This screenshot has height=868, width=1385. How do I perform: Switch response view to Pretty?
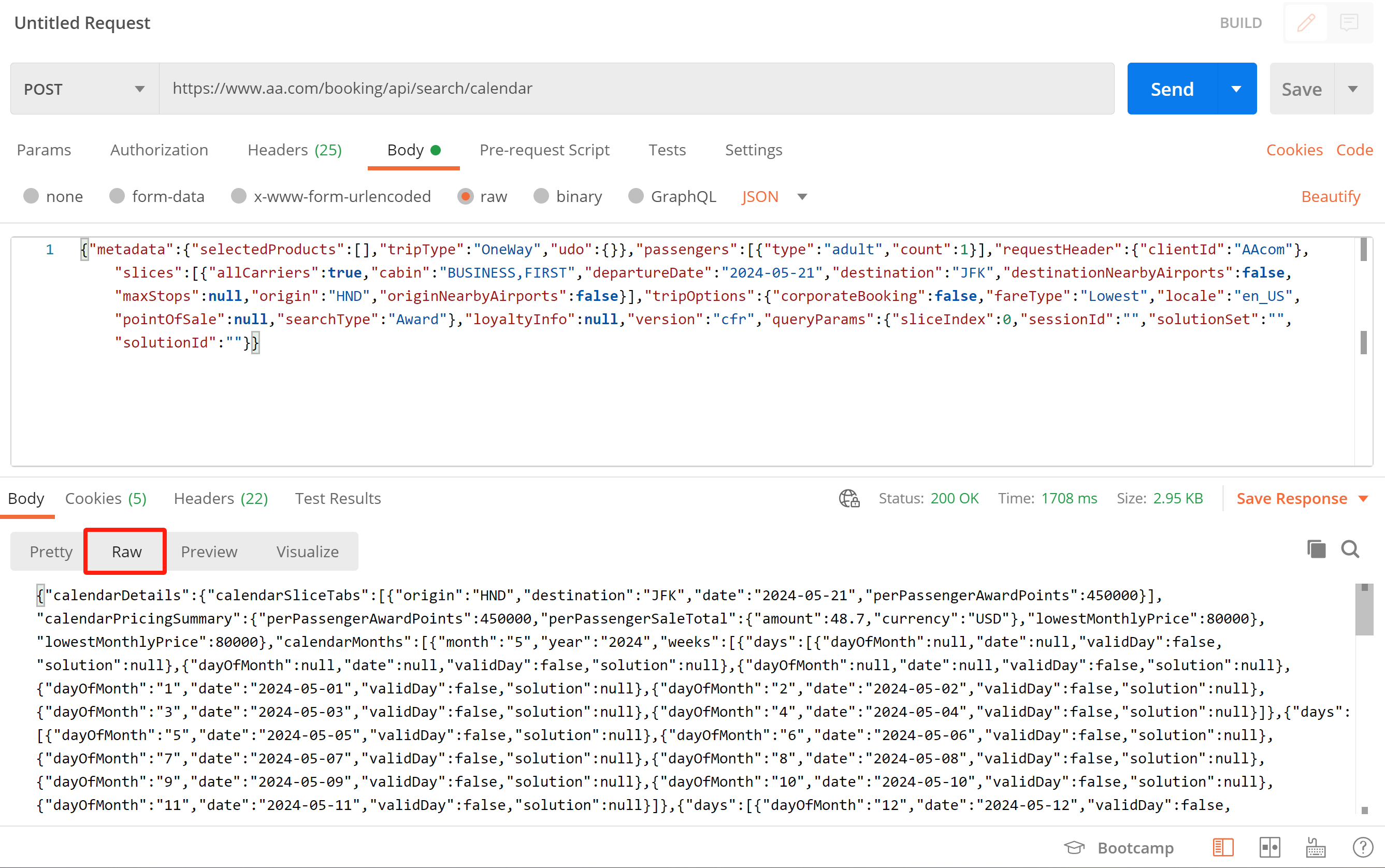coord(51,551)
